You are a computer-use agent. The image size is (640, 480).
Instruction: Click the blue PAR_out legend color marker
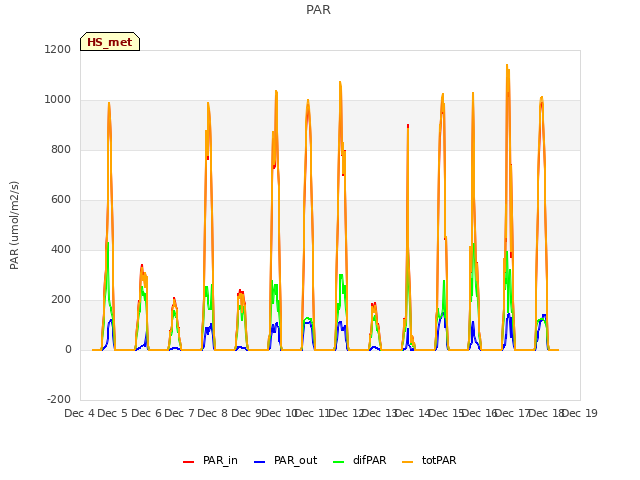click(x=260, y=462)
